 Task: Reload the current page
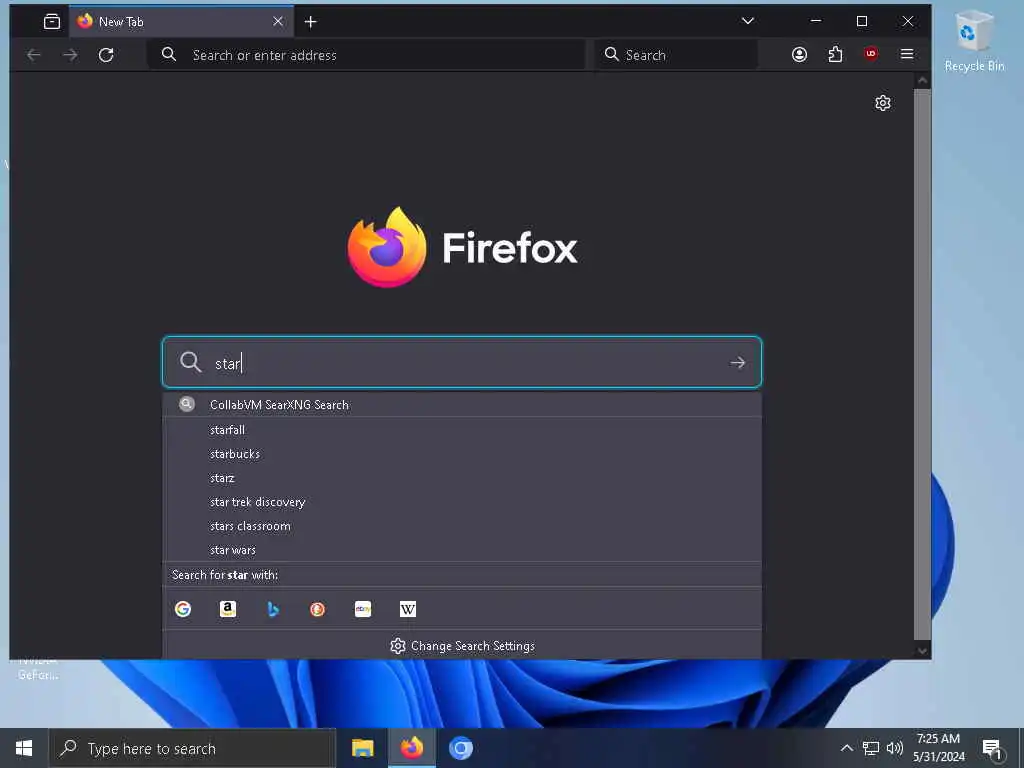[x=106, y=55]
